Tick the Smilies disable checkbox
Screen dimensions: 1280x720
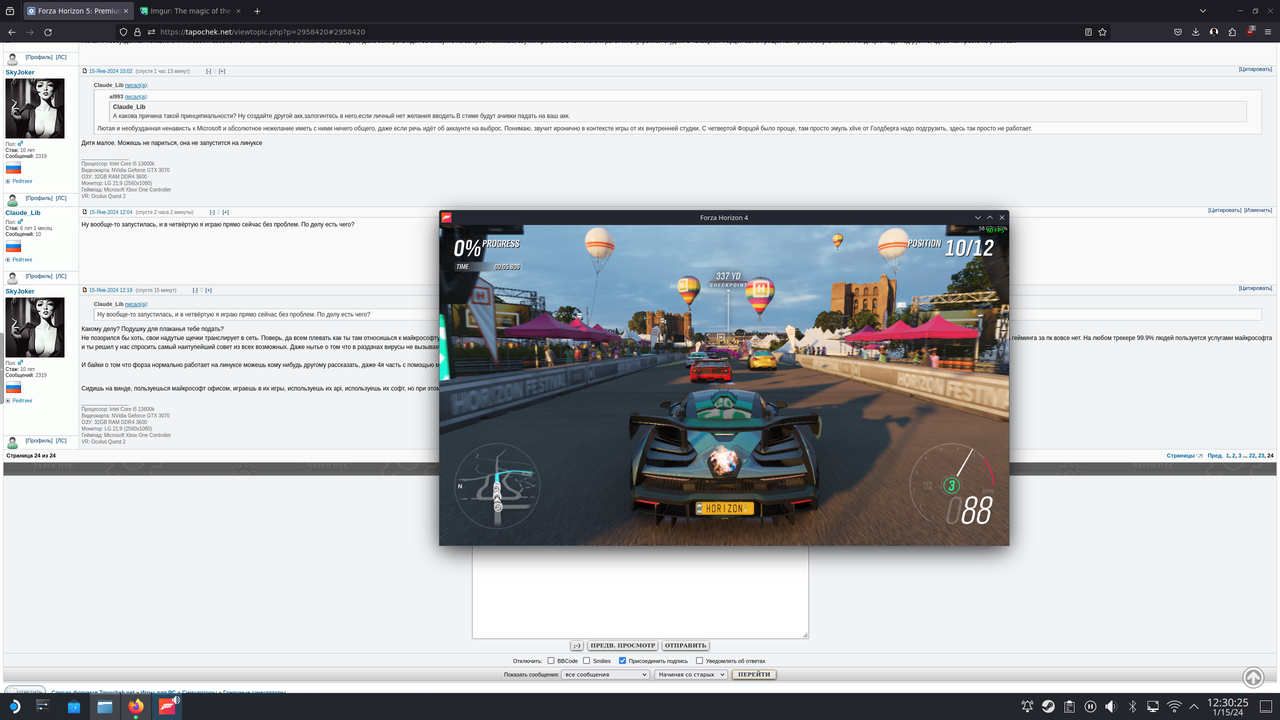tap(586, 661)
